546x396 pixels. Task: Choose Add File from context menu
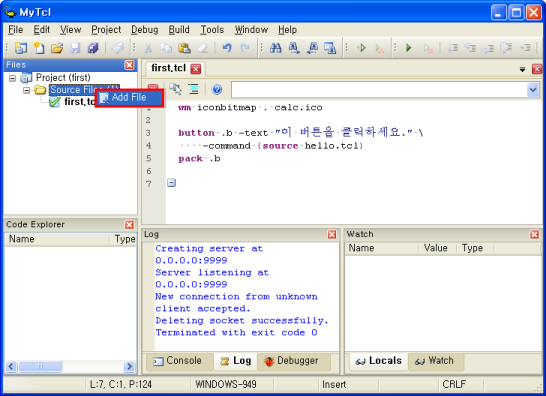129,98
